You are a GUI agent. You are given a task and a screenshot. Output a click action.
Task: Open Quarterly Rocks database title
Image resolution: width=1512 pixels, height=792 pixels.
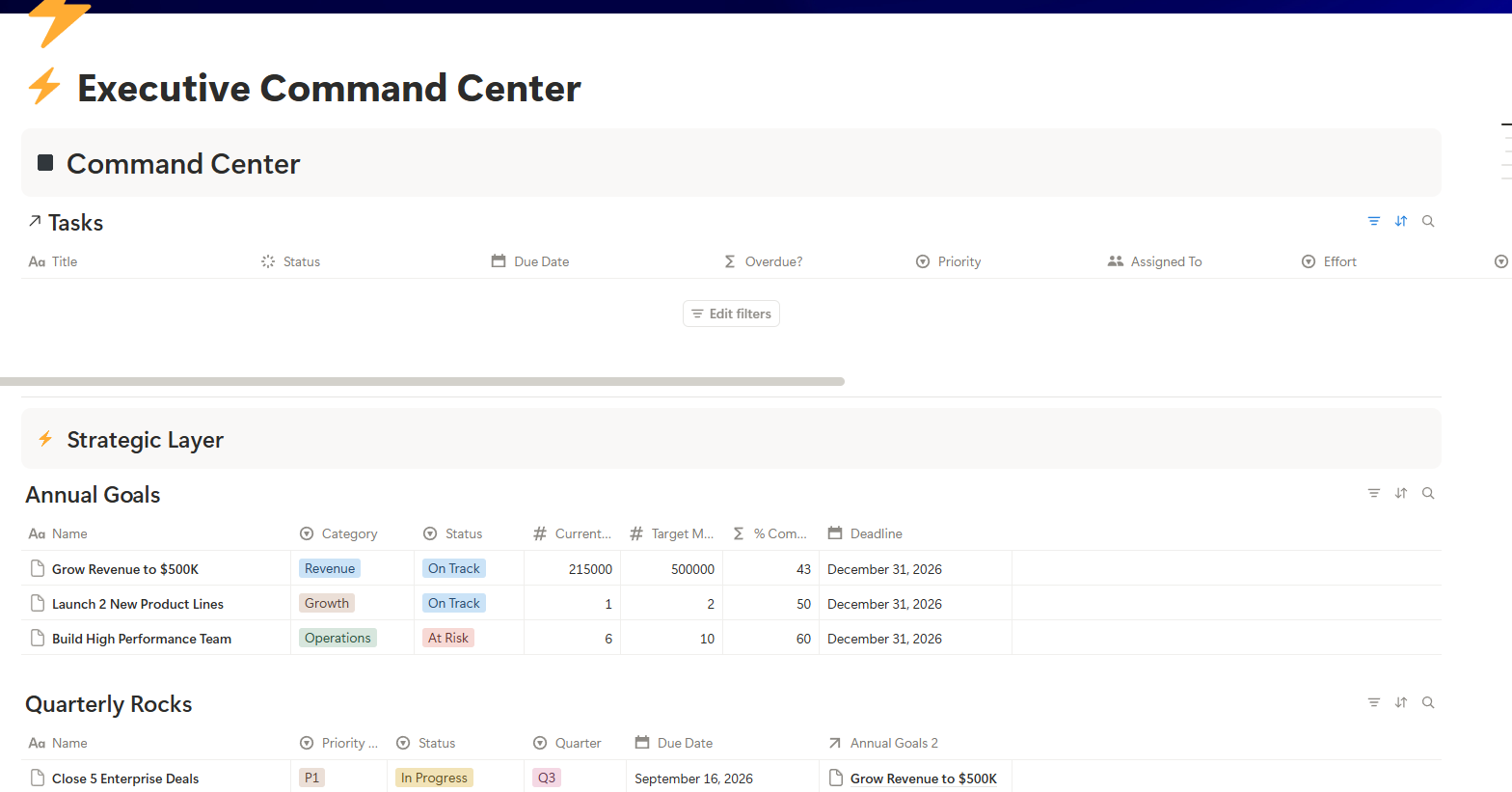[x=109, y=704]
